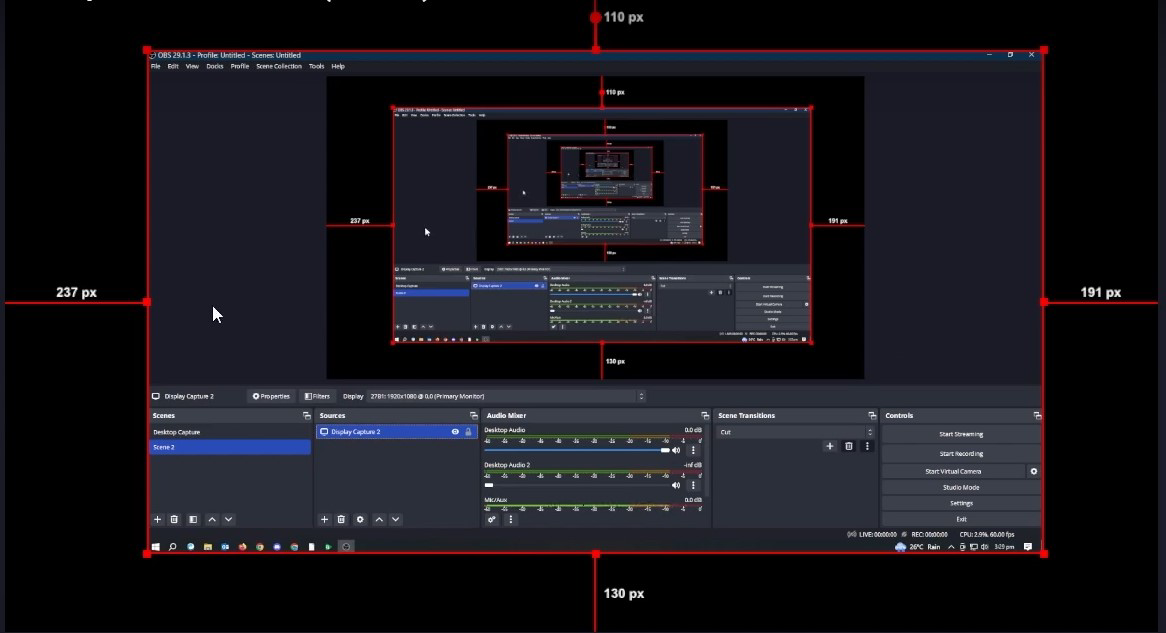Adjust Desktop Audio 2 volume slider
This screenshot has height=633, width=1166.
coord(576,485)
